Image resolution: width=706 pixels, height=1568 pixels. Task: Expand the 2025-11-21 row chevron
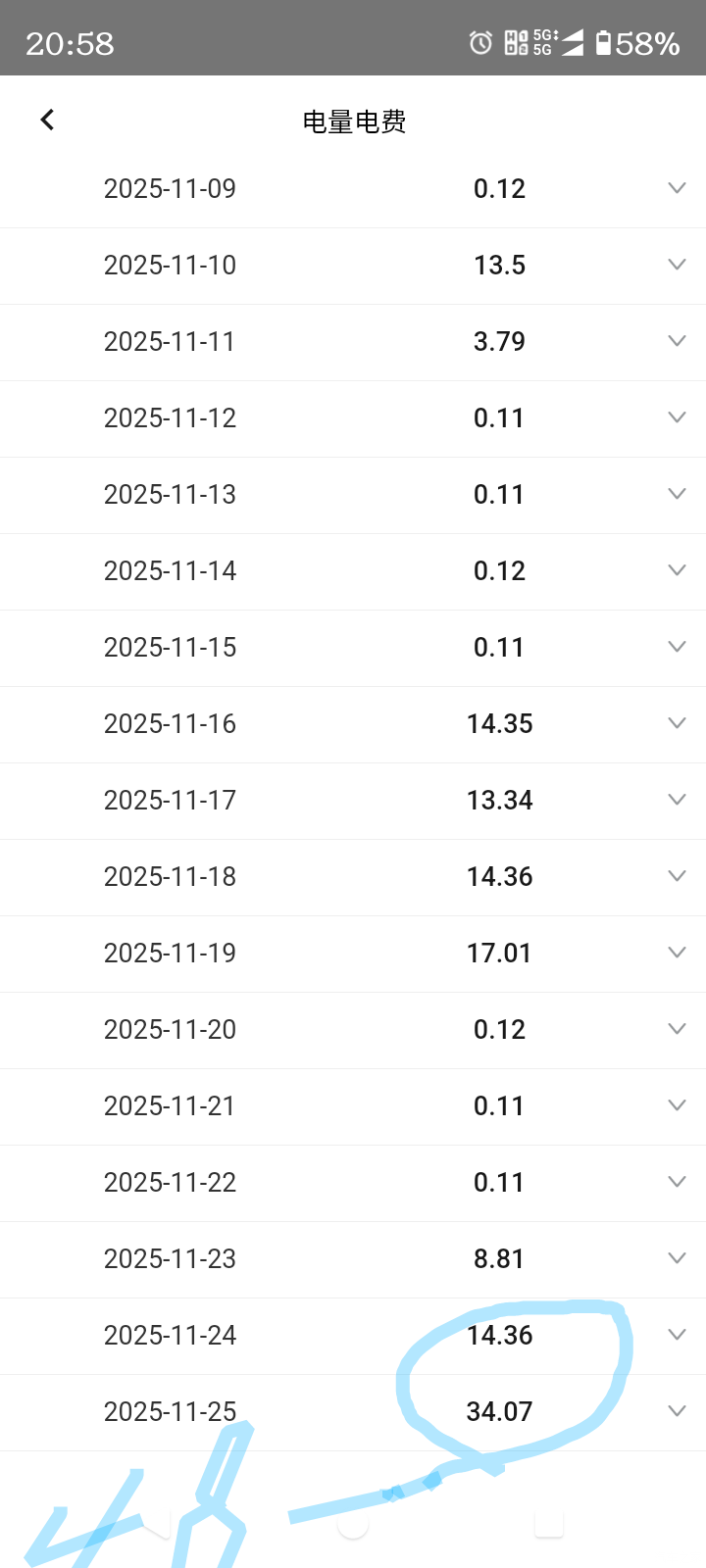click(x=677, y=1105)
